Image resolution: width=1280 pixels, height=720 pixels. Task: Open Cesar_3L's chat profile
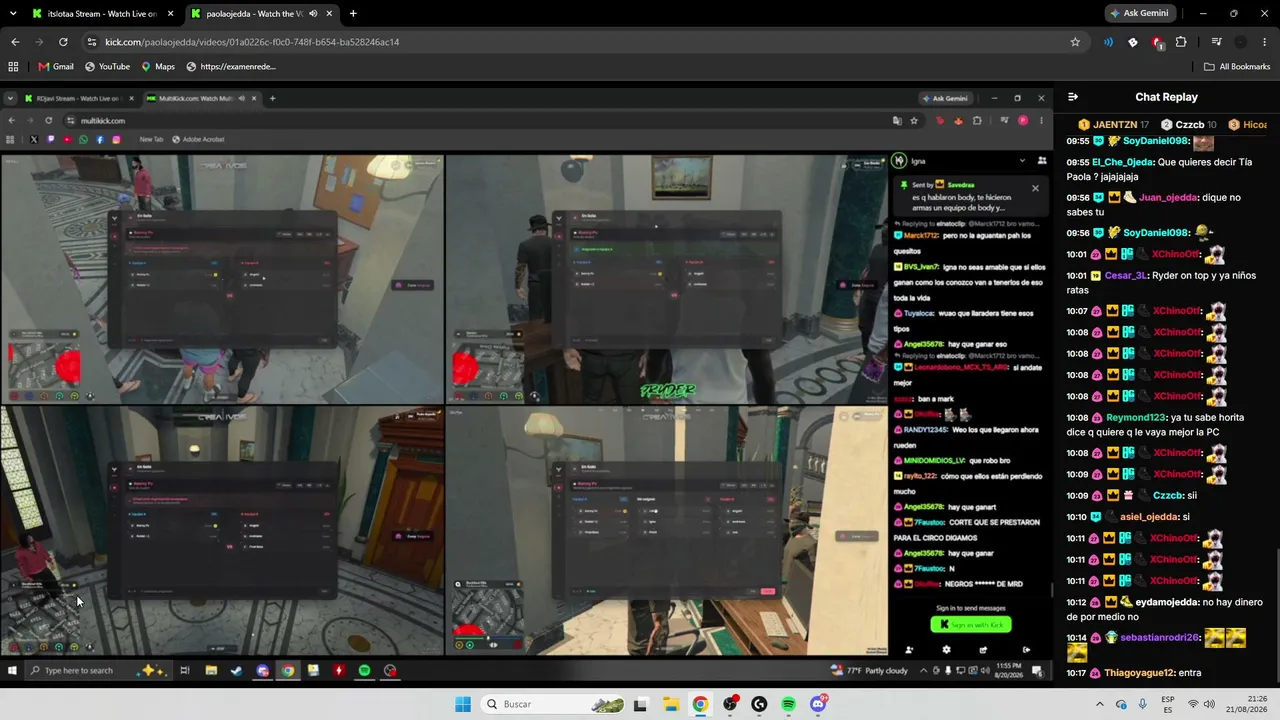pos(1124,276)
